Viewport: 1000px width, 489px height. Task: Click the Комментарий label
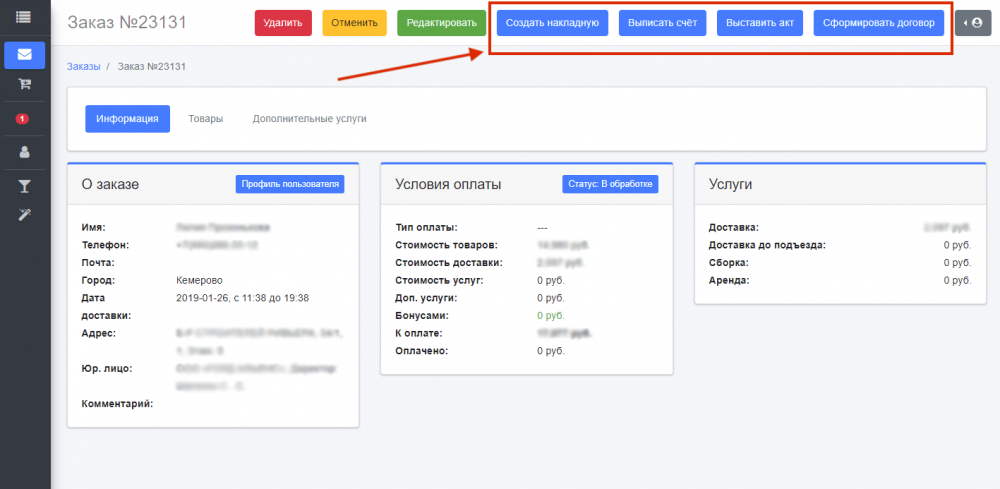coord(117,404)
